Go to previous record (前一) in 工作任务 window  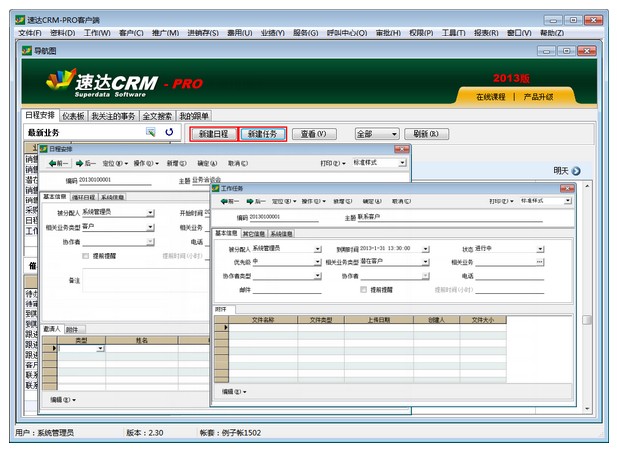tap(229, 201)
